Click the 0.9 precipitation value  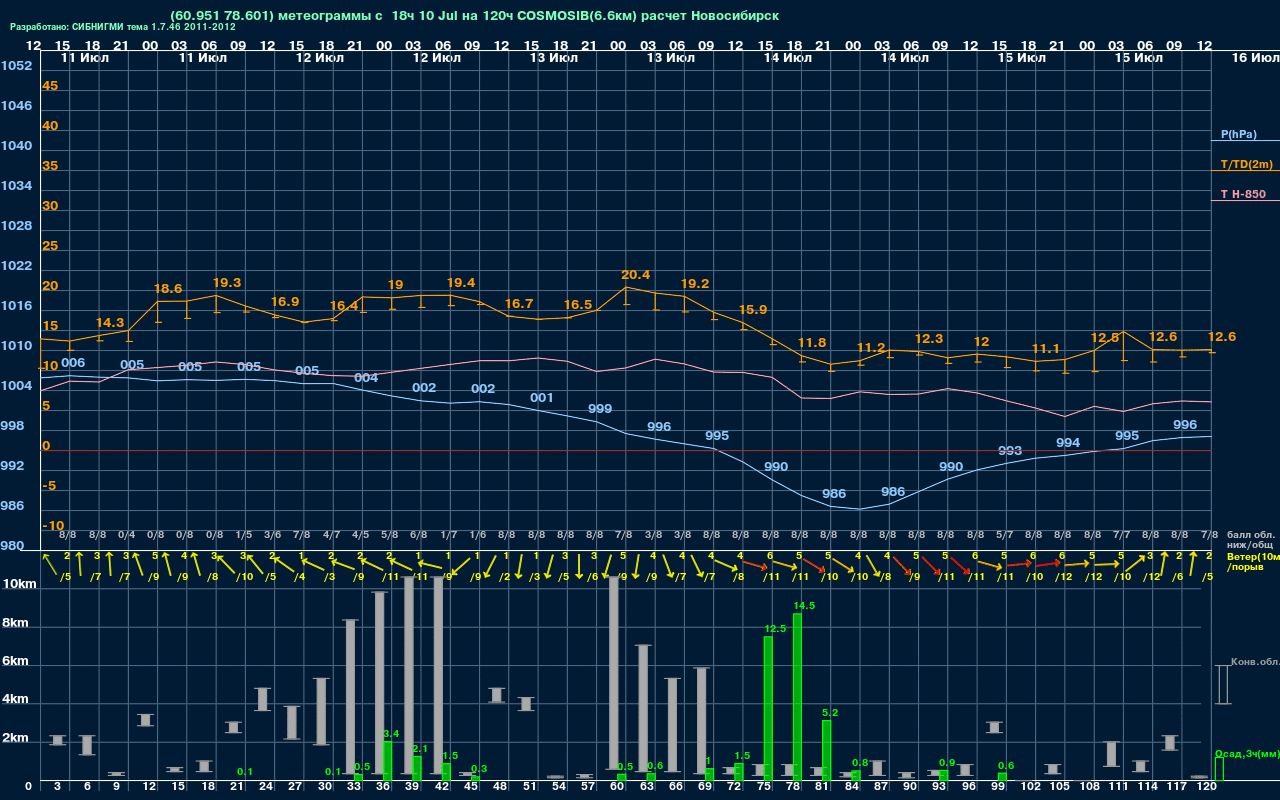(947, 763)
